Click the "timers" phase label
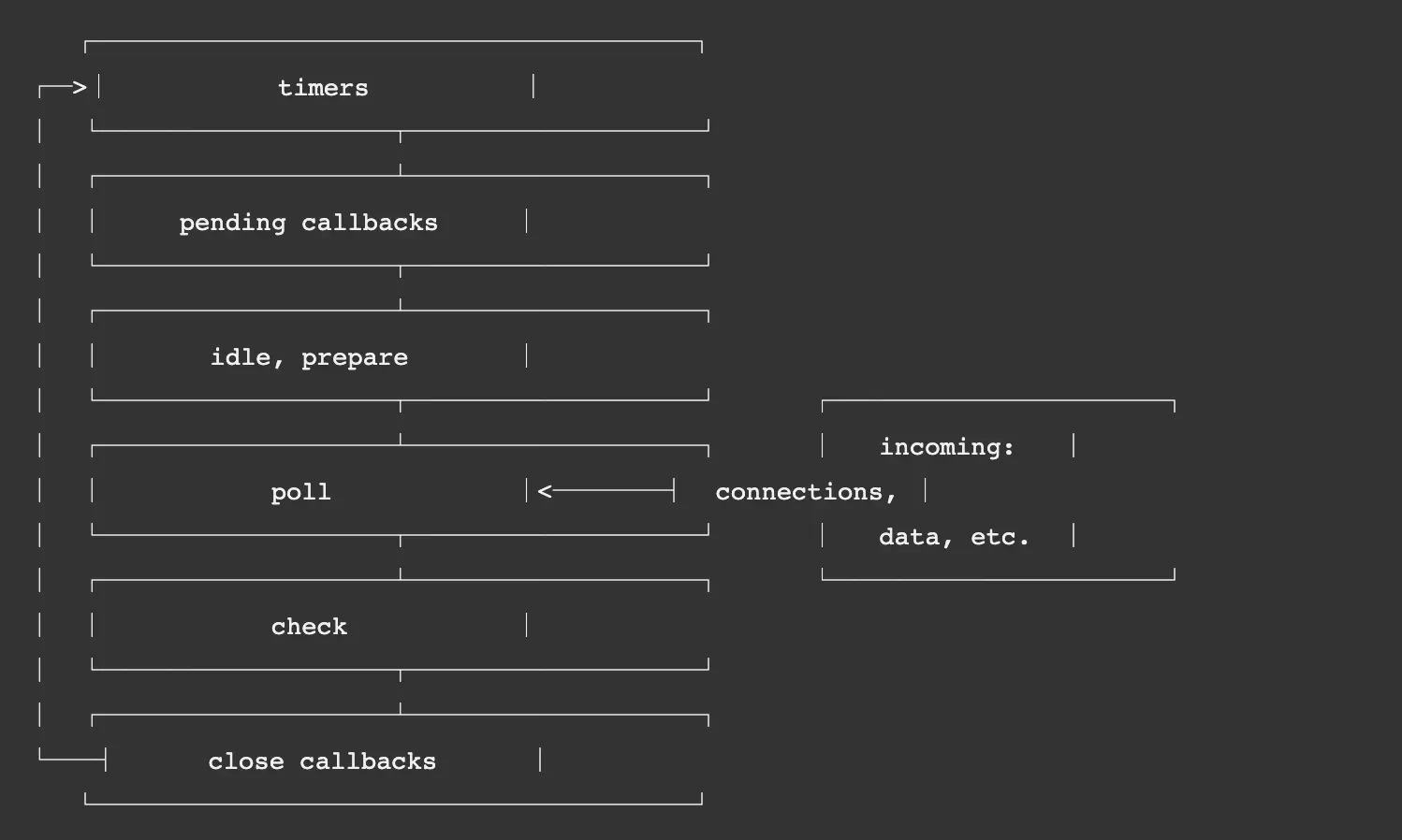This screenshot has width=1402, height=840. [x=323, y=88]
